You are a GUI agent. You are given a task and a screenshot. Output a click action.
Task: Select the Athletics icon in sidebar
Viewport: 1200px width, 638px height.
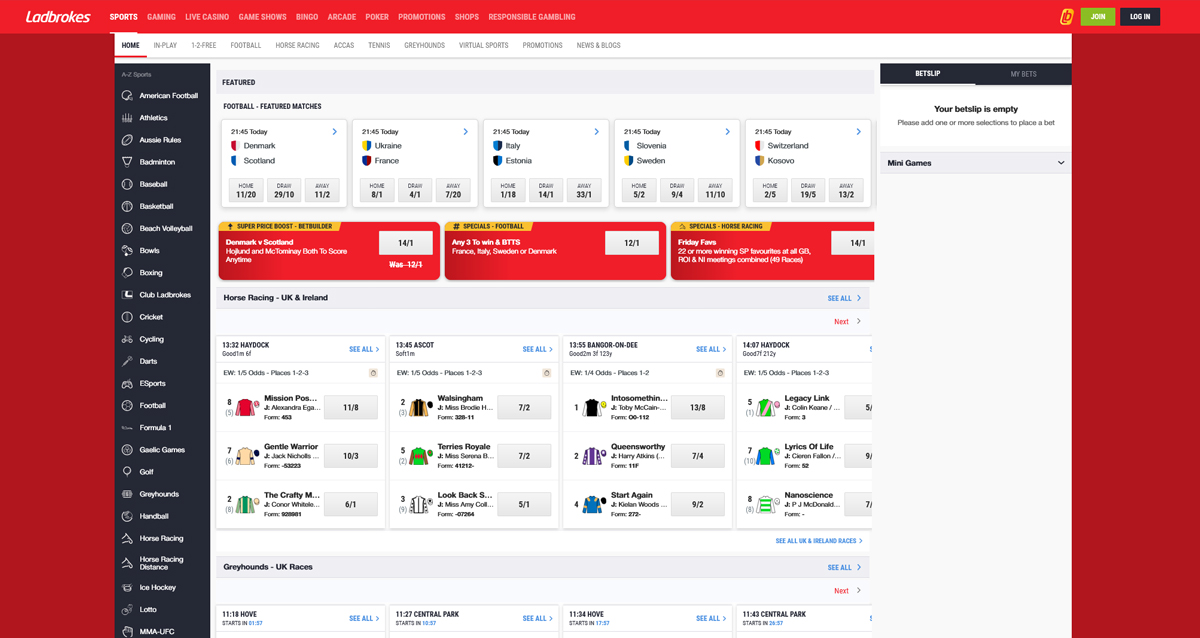point(127,118)
